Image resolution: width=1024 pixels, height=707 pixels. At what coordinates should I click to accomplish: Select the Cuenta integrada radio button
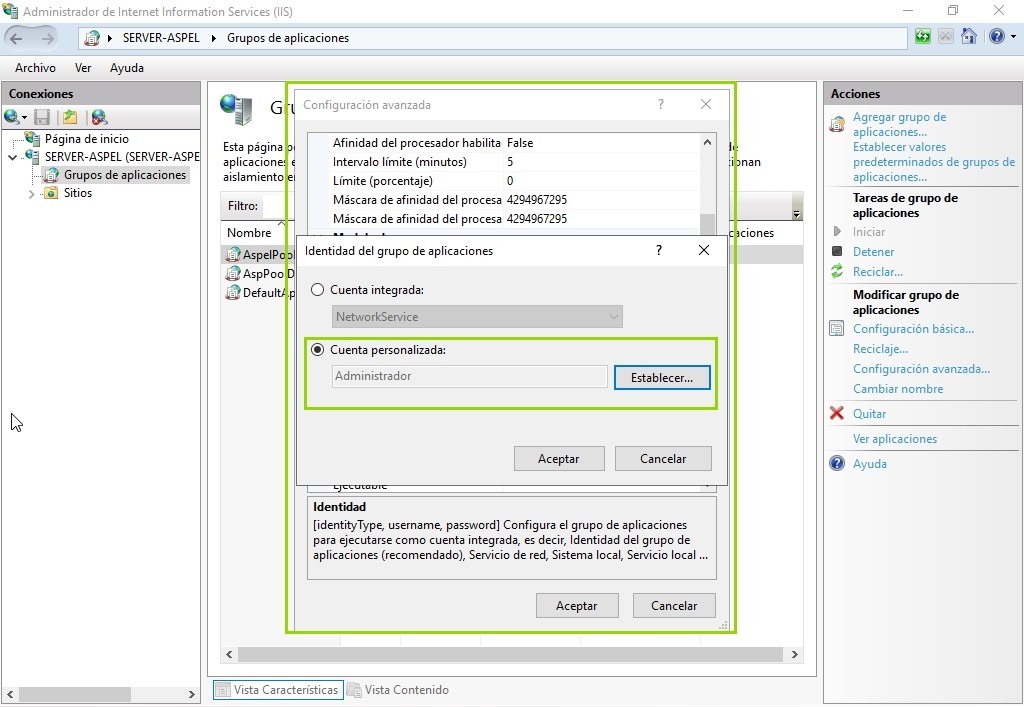pos(317,290)
